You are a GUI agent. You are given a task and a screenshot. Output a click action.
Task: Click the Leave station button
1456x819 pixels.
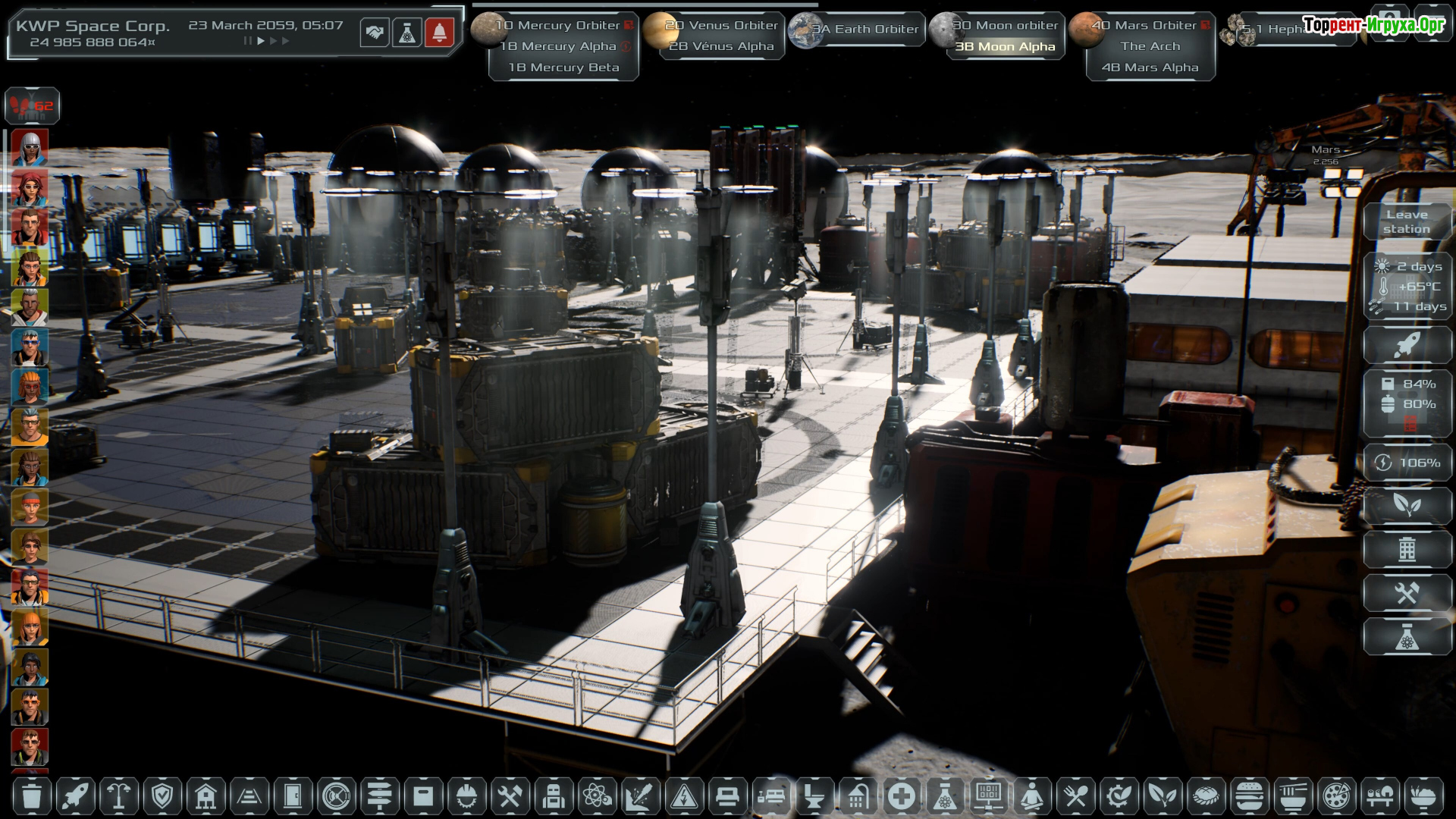(1407, 221)
